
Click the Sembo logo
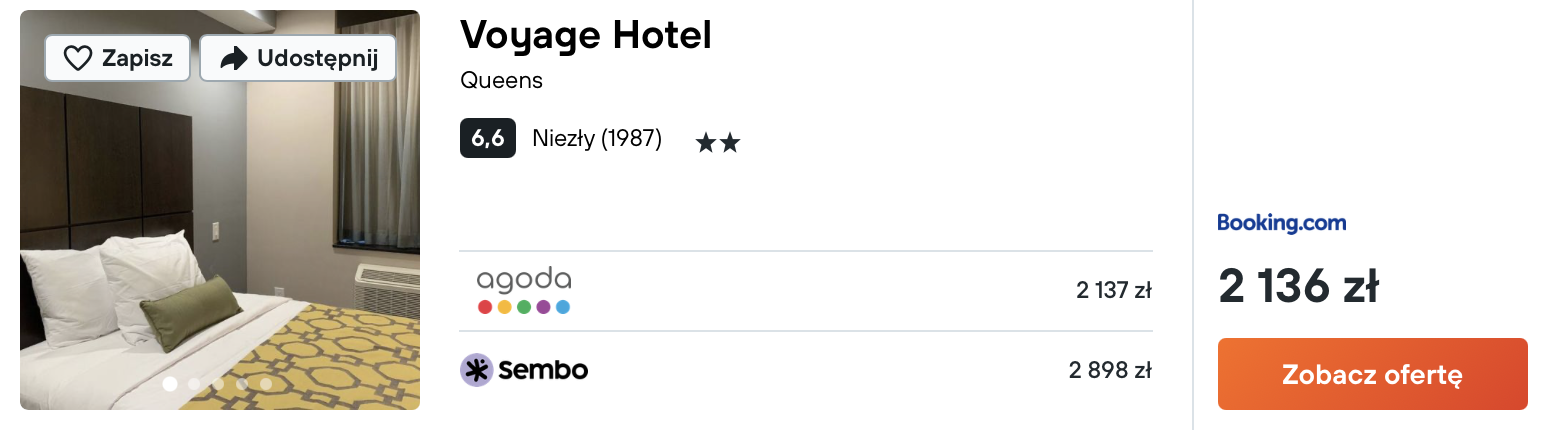(x=523, y=370)
